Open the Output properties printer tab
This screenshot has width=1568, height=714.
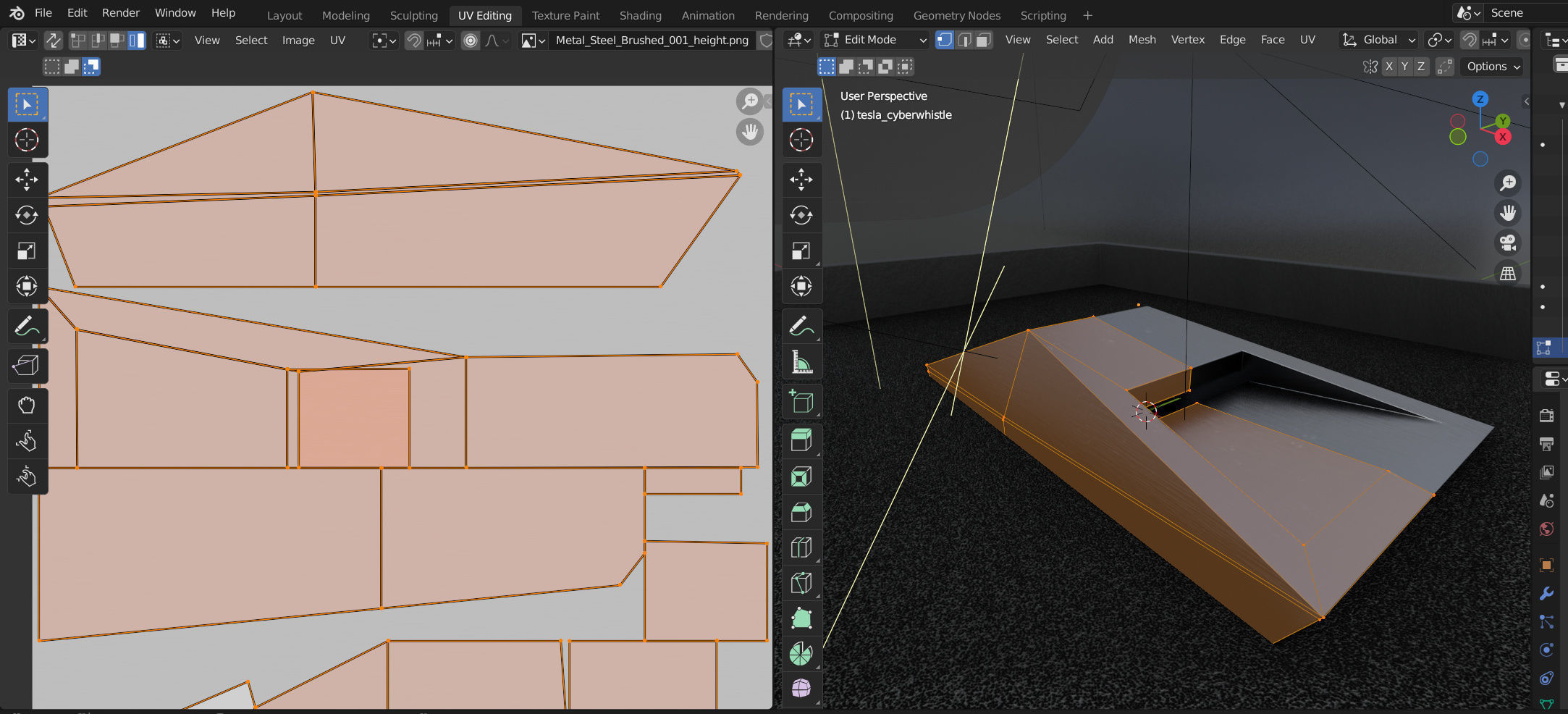coord(1546,444)
